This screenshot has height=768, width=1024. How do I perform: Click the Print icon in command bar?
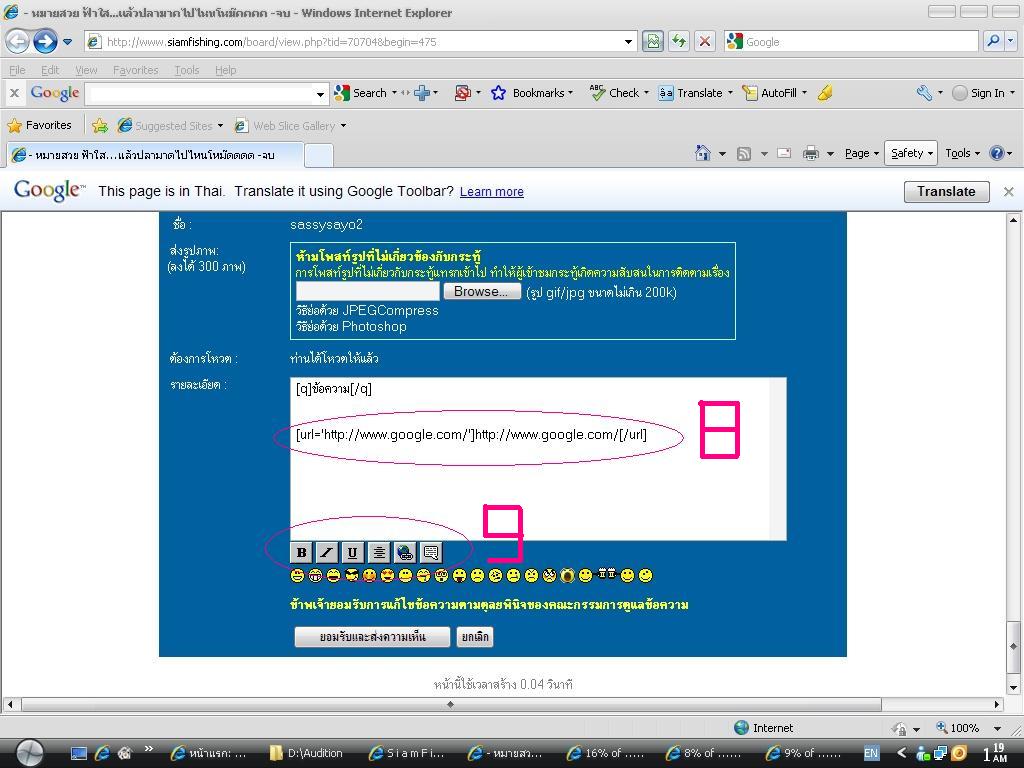810,153
